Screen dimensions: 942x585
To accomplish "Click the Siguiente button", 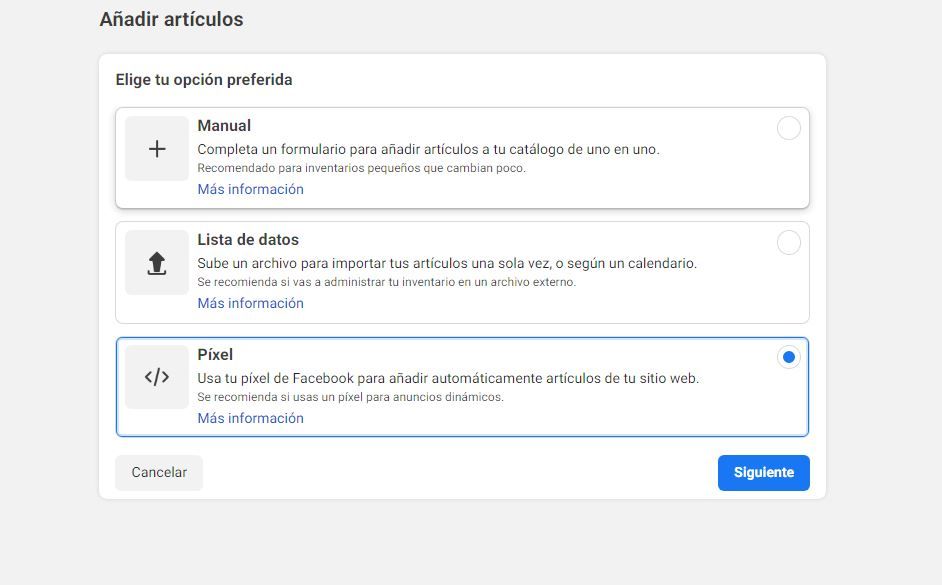I will [764, 473].
